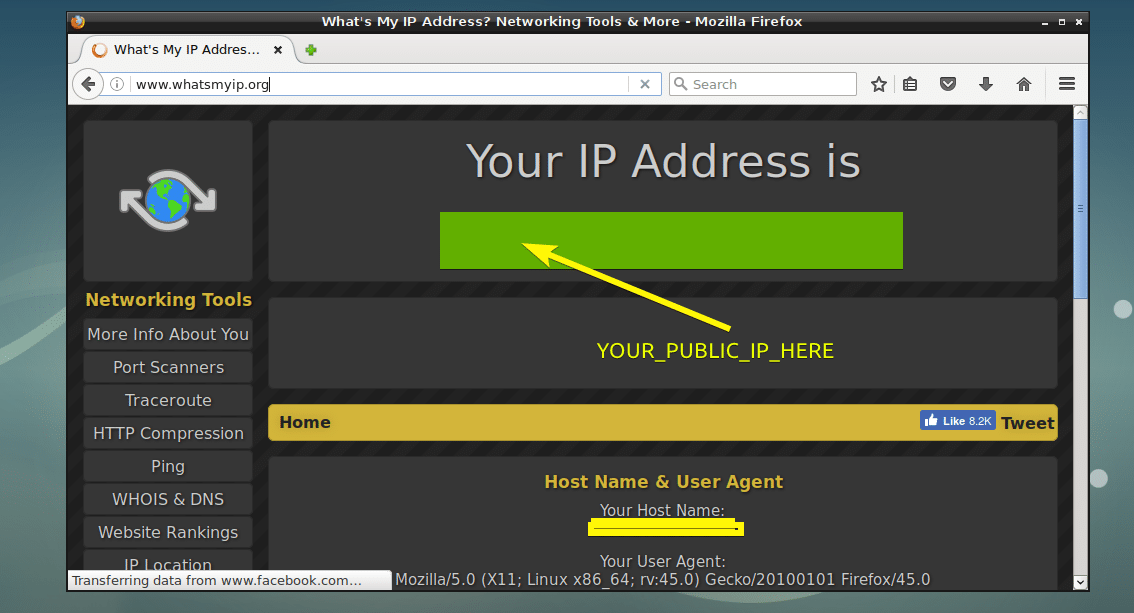This screenshot has width=1134, height=613.
Task: Click the globe logo of the site
Action: coord(168,200)
